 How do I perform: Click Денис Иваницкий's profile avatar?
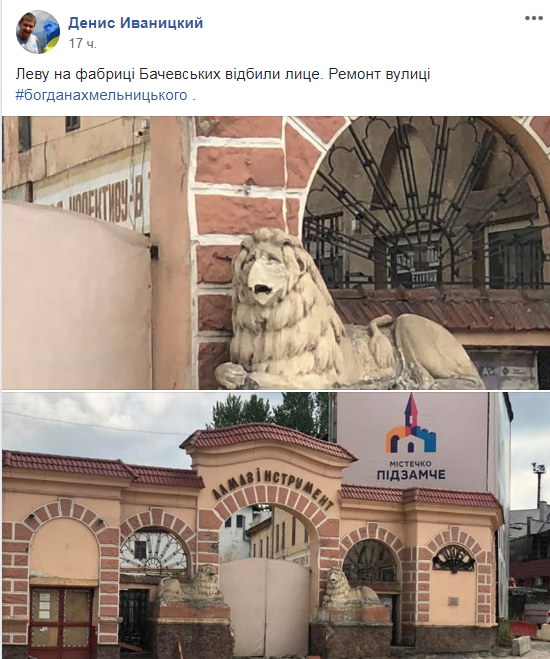(38, 32)
